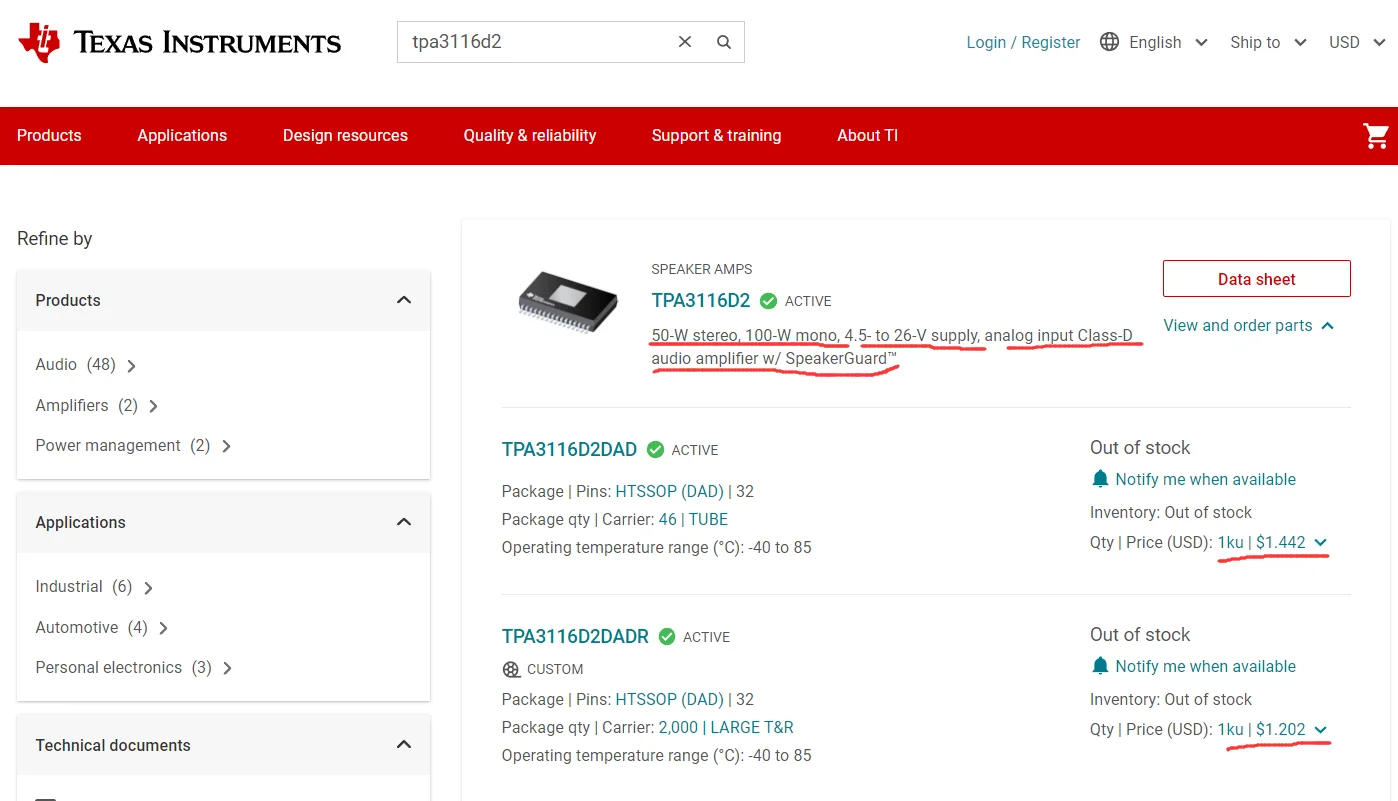Viewport: 1398px width, 801px height.
Task: Click Notify me when available for TPA3116D2DAD
Action: (1205, 479)
